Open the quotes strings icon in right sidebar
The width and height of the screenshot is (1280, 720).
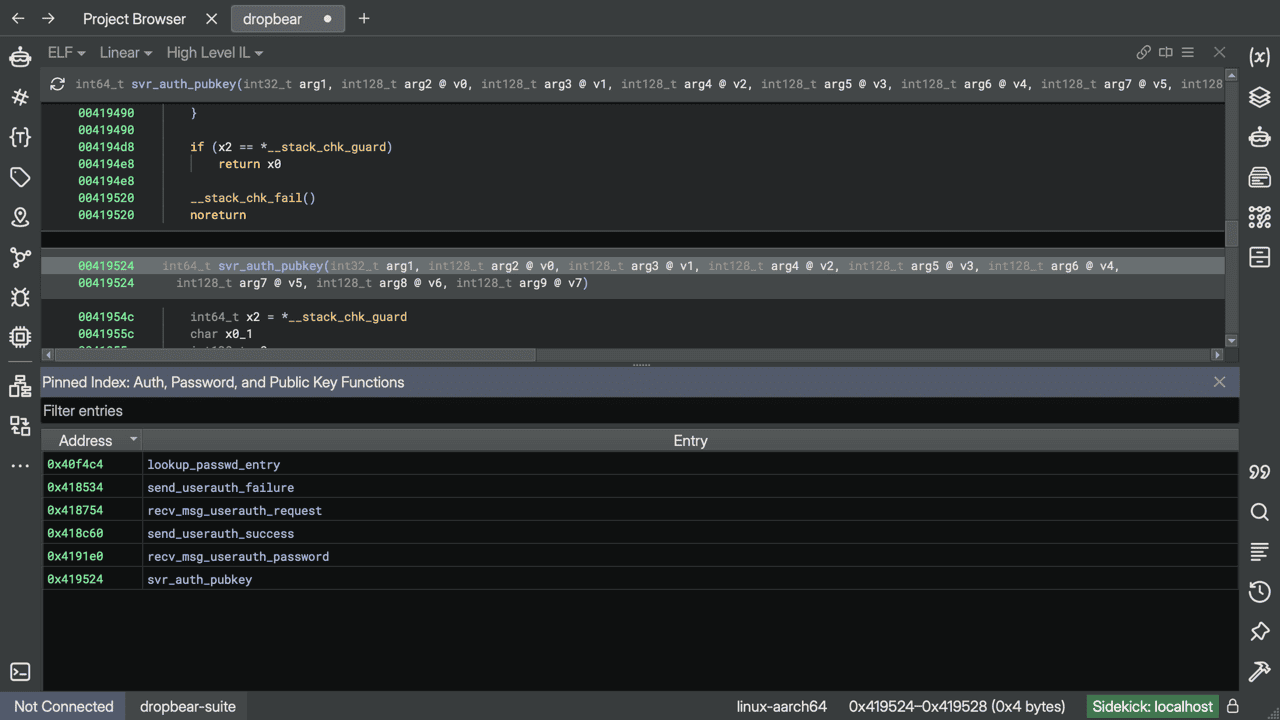(1260, 472)
